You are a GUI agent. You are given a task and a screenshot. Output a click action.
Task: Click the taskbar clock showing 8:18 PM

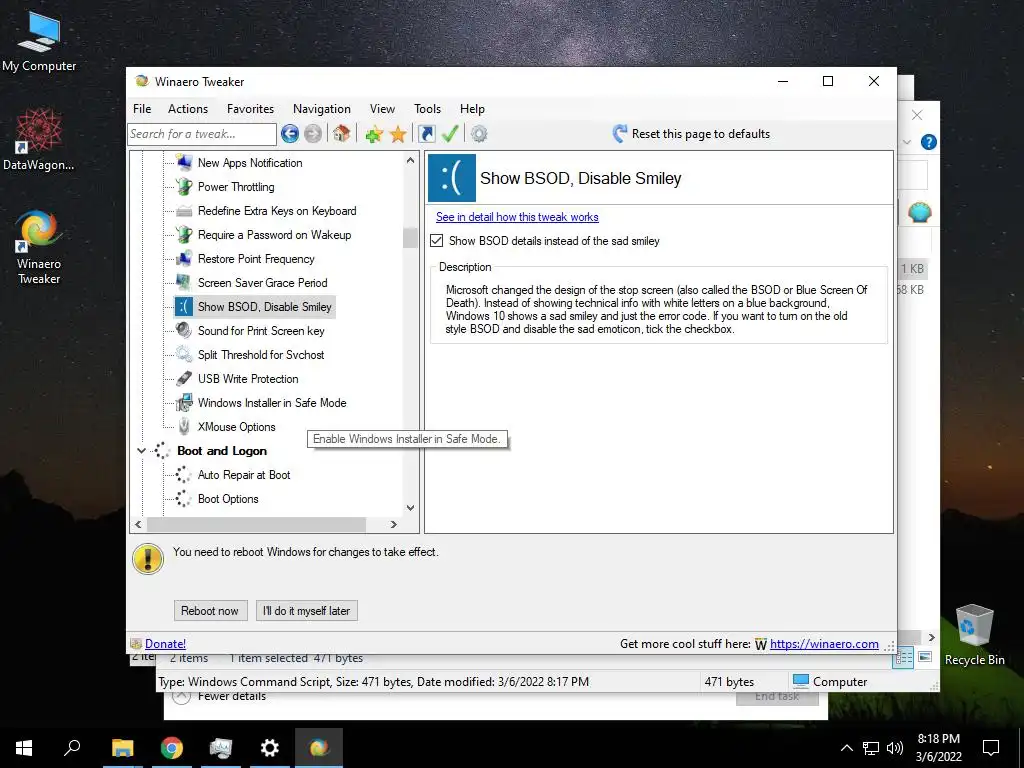(938, 748)
